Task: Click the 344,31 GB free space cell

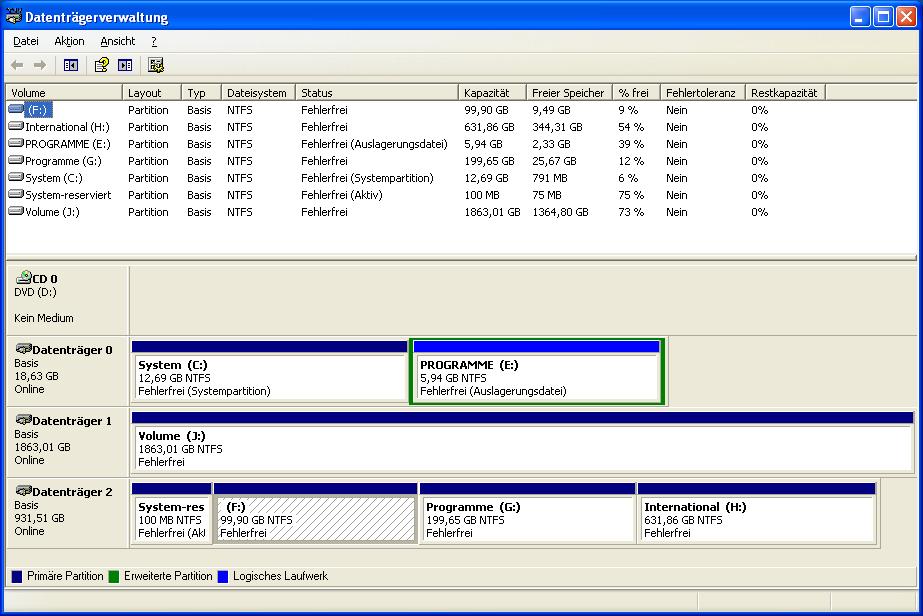Action: 557,127
